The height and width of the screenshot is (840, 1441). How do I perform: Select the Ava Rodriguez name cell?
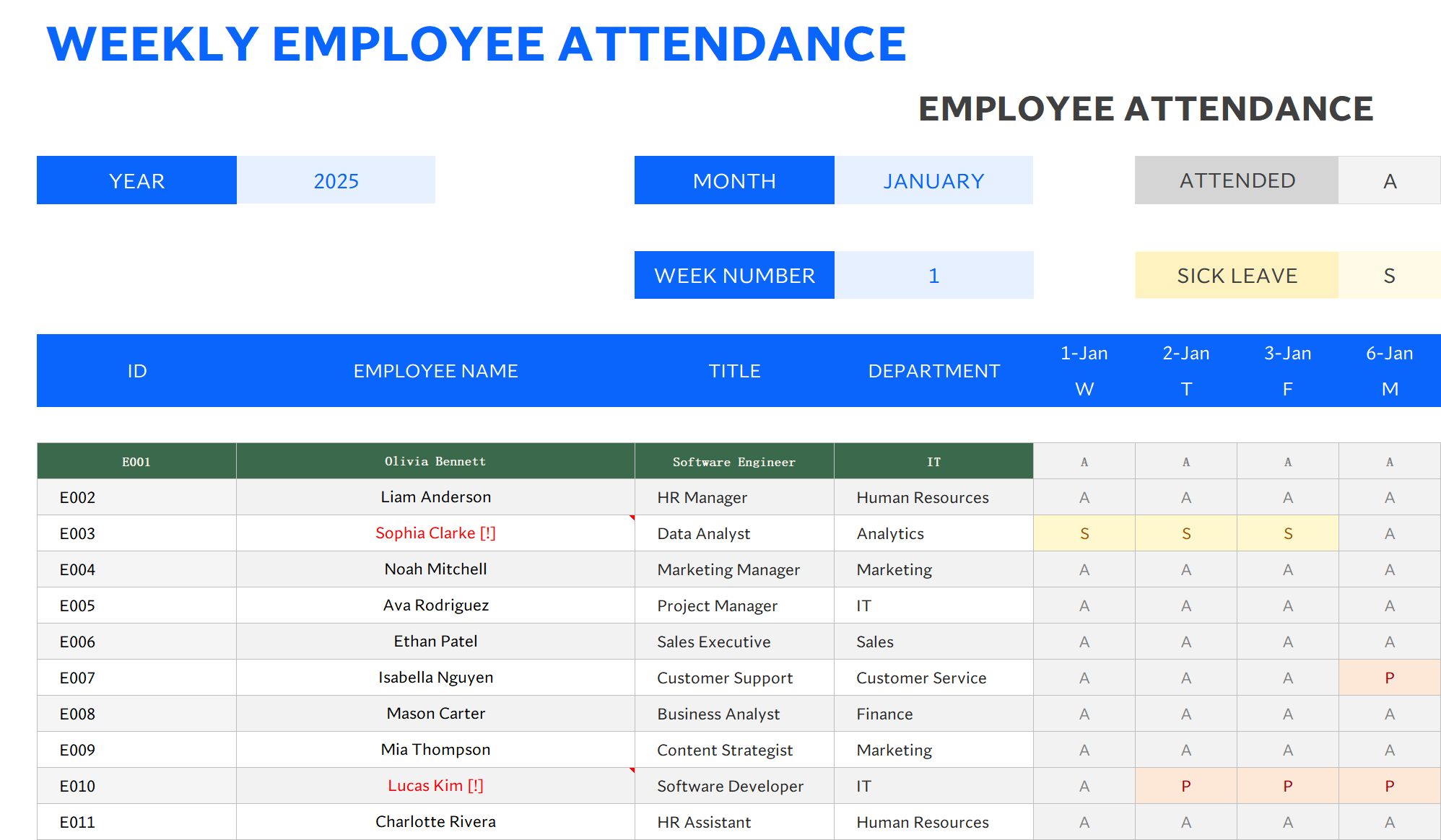435,605
